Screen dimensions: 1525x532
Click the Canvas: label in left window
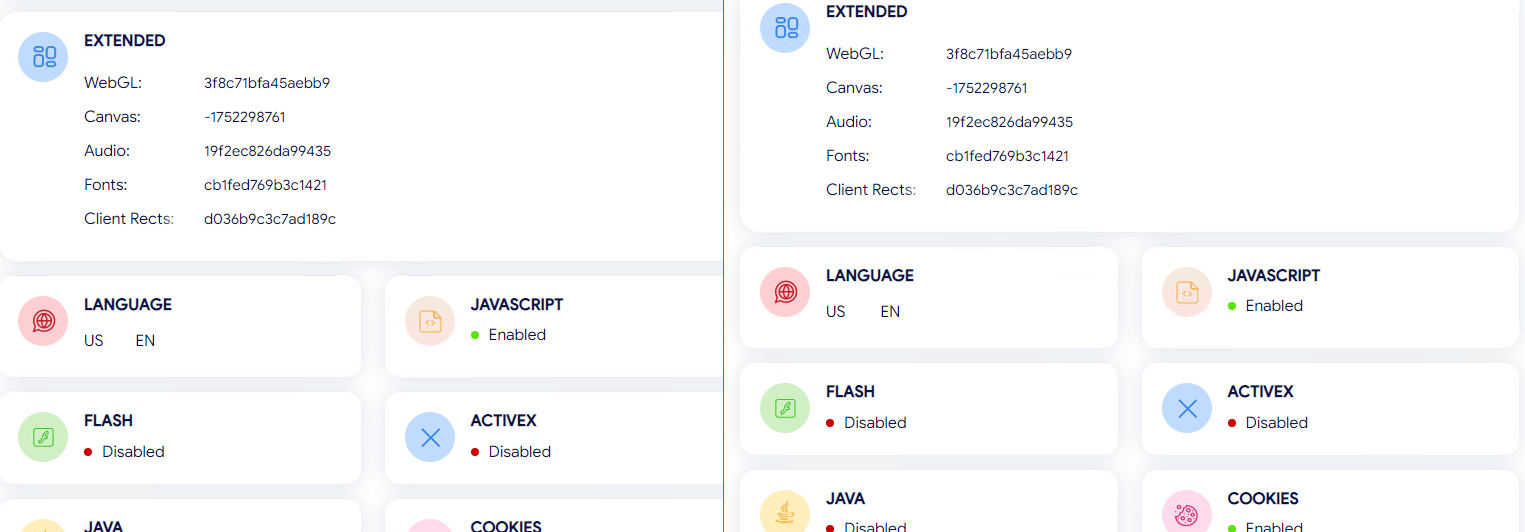pyautogui.click(x=112, y=117)
